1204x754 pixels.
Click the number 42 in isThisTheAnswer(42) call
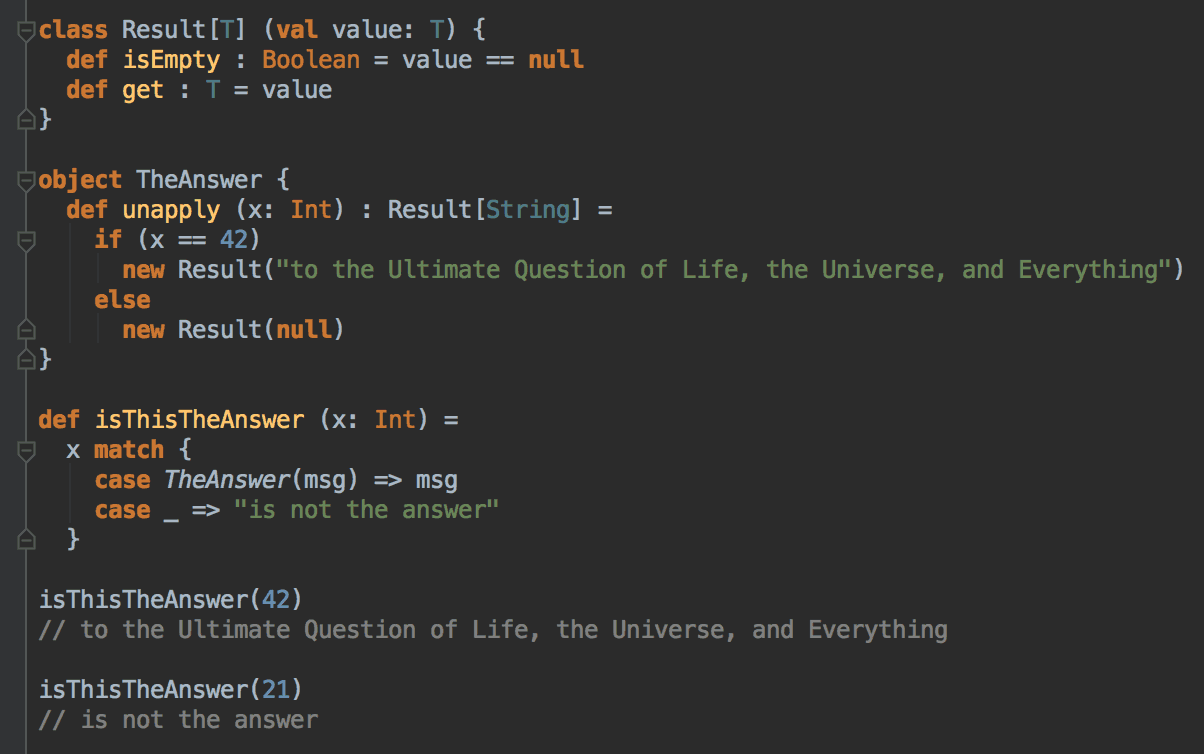275,600
